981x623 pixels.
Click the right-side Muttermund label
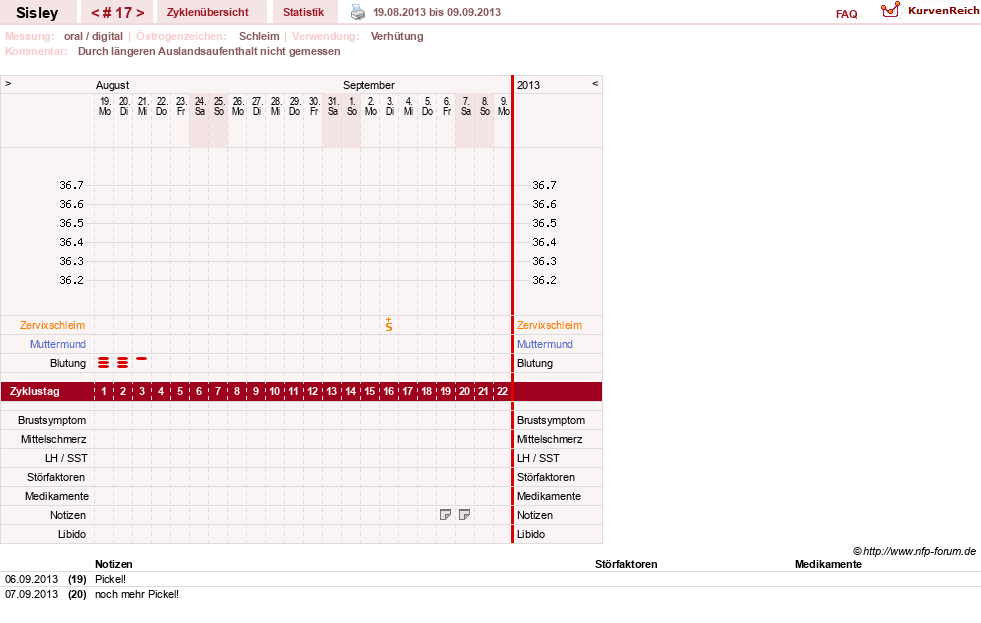[545, 344]
